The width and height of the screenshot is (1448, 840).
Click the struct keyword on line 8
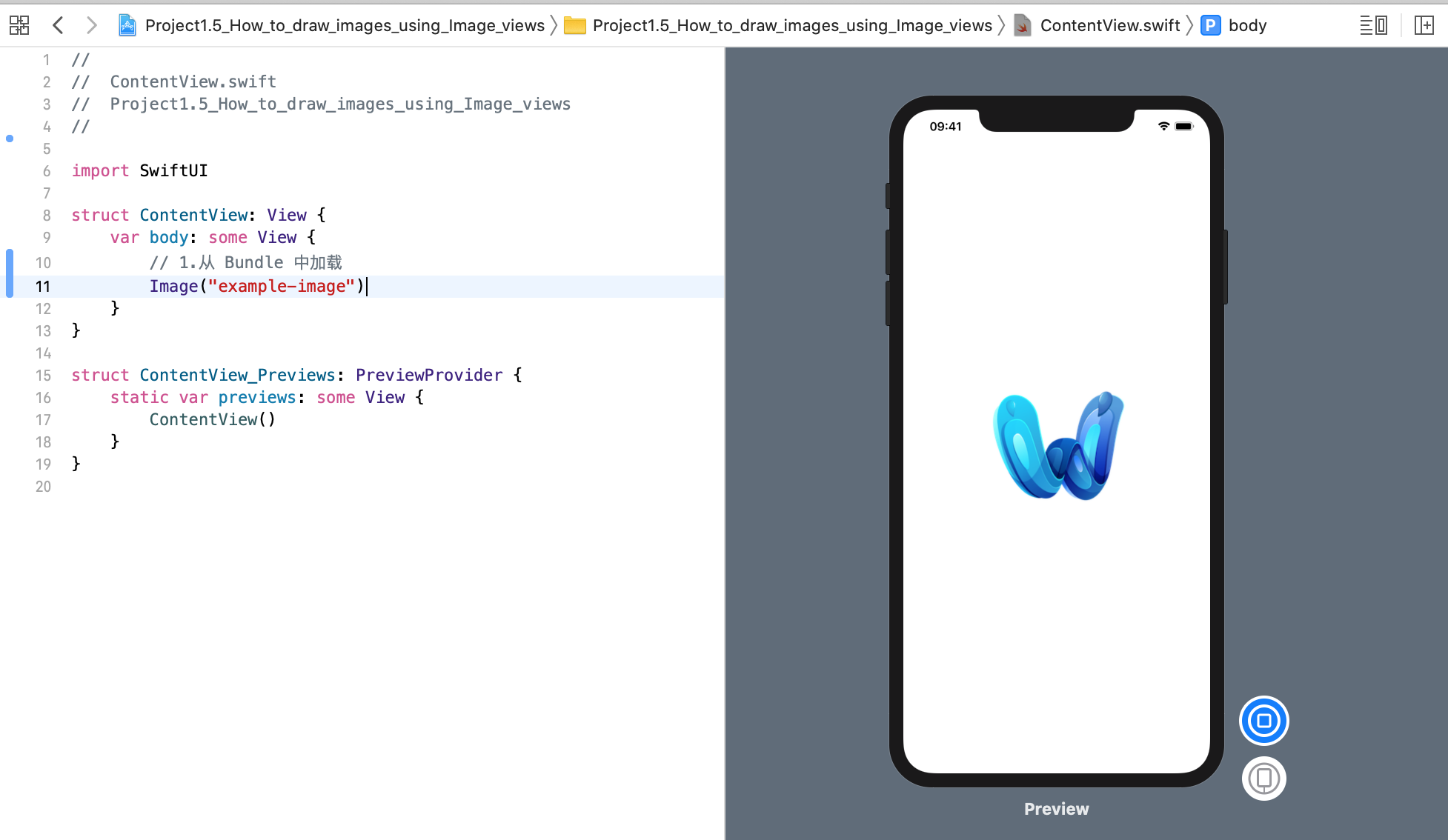(100, 215)
